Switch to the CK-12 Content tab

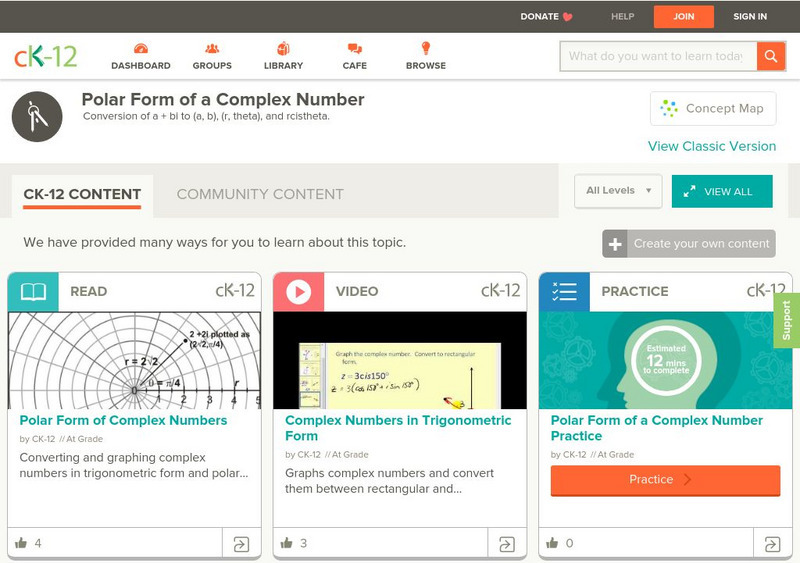tap(82, 194)
